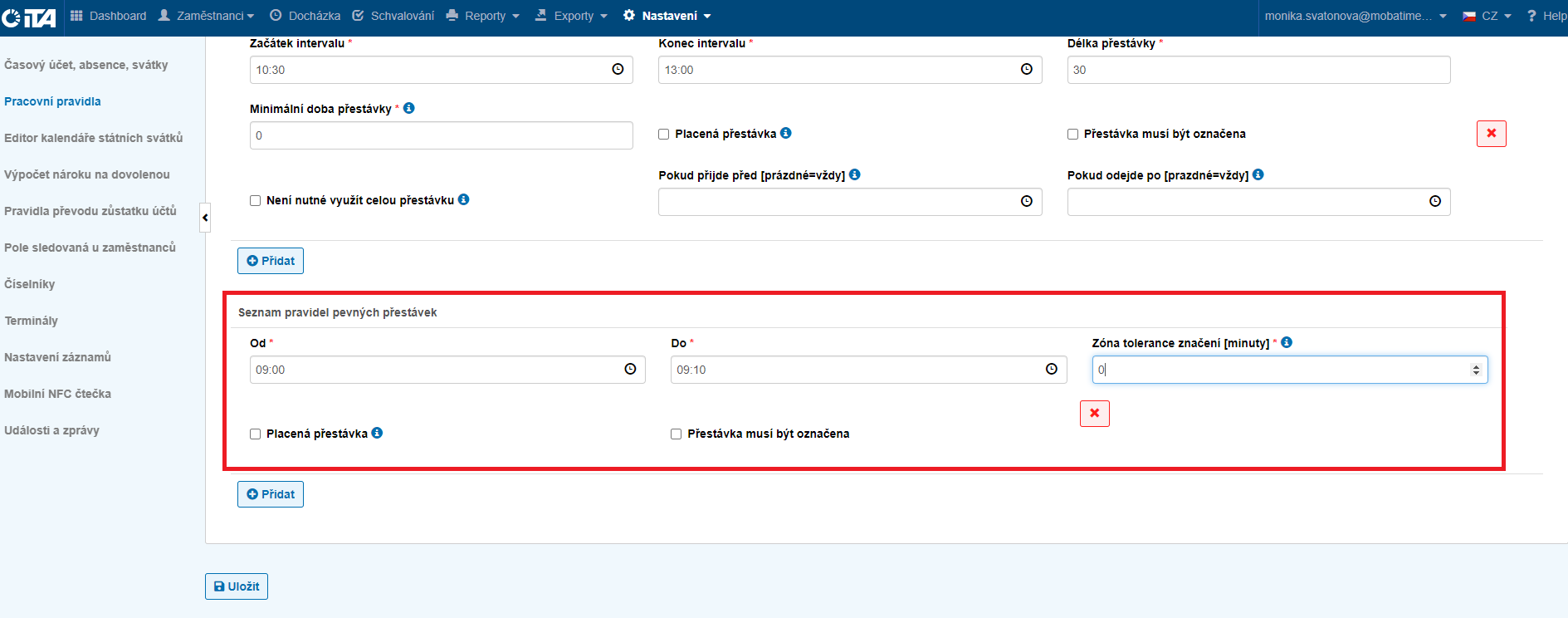
Task: Click info icon next to Minimální doba přestávky
Action: tap(409, 109)
